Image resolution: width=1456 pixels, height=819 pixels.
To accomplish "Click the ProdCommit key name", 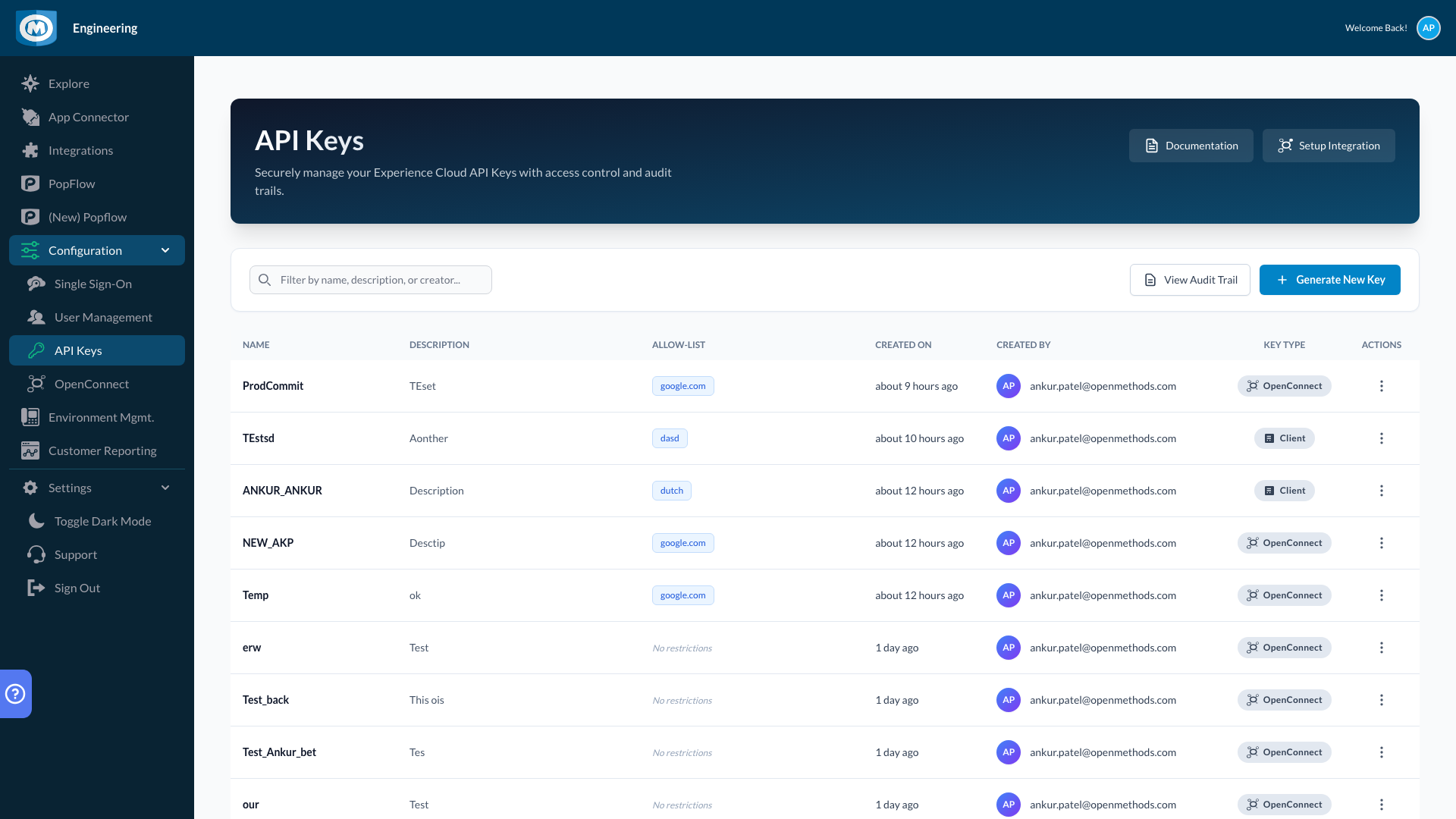I will pos(273,386).
